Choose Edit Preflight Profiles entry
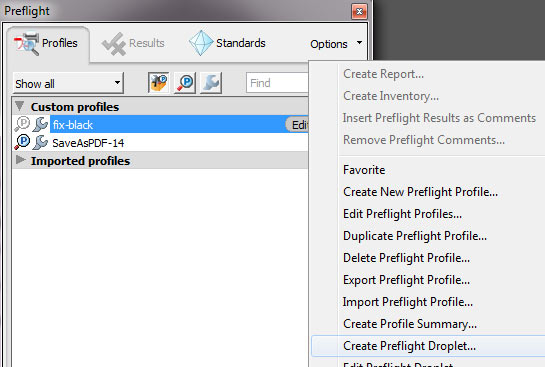This screenshot has height=367, width=545. [402, 214]
